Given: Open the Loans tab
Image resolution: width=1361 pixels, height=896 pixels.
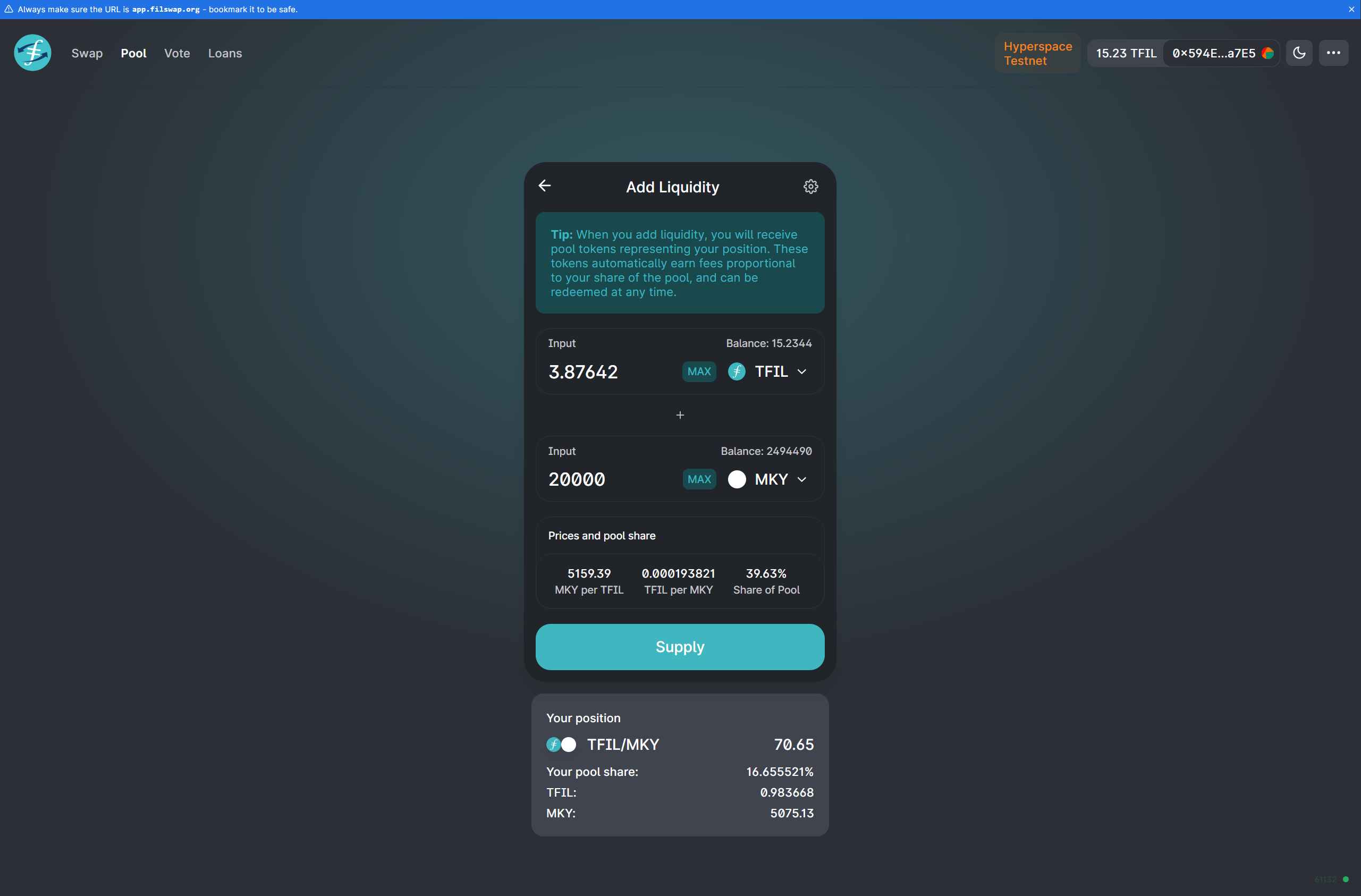Looking at the screenshot, I should (x=225, y=53).
